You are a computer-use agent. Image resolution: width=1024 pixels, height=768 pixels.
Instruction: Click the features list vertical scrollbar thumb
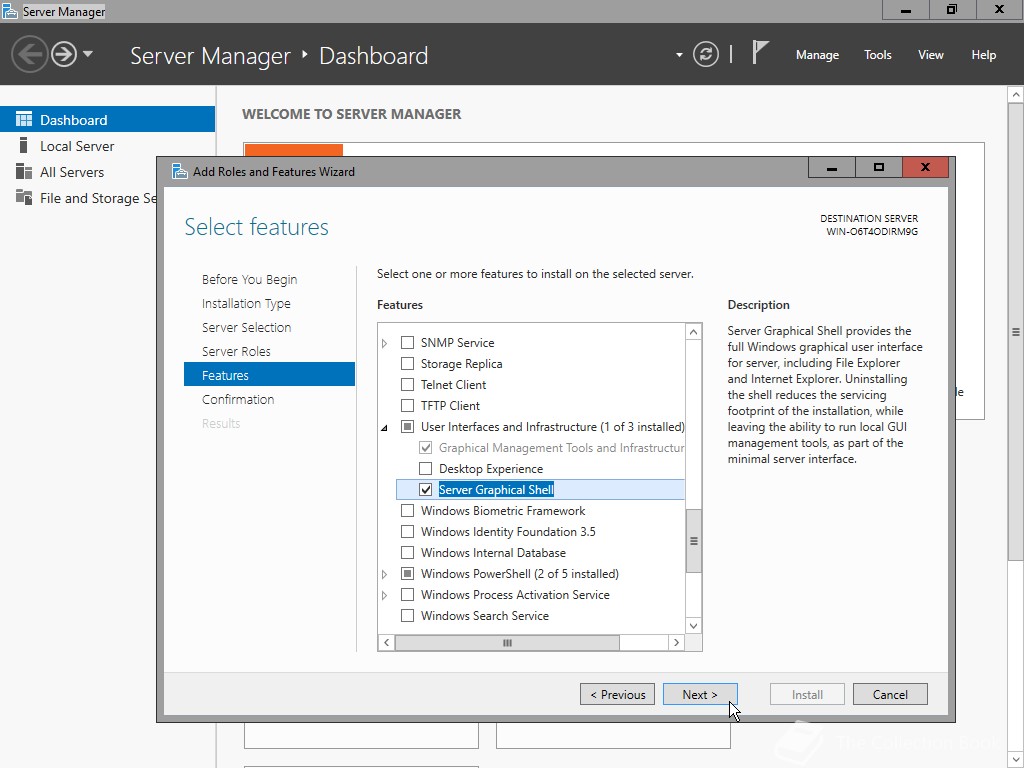(x=694, y=541)
